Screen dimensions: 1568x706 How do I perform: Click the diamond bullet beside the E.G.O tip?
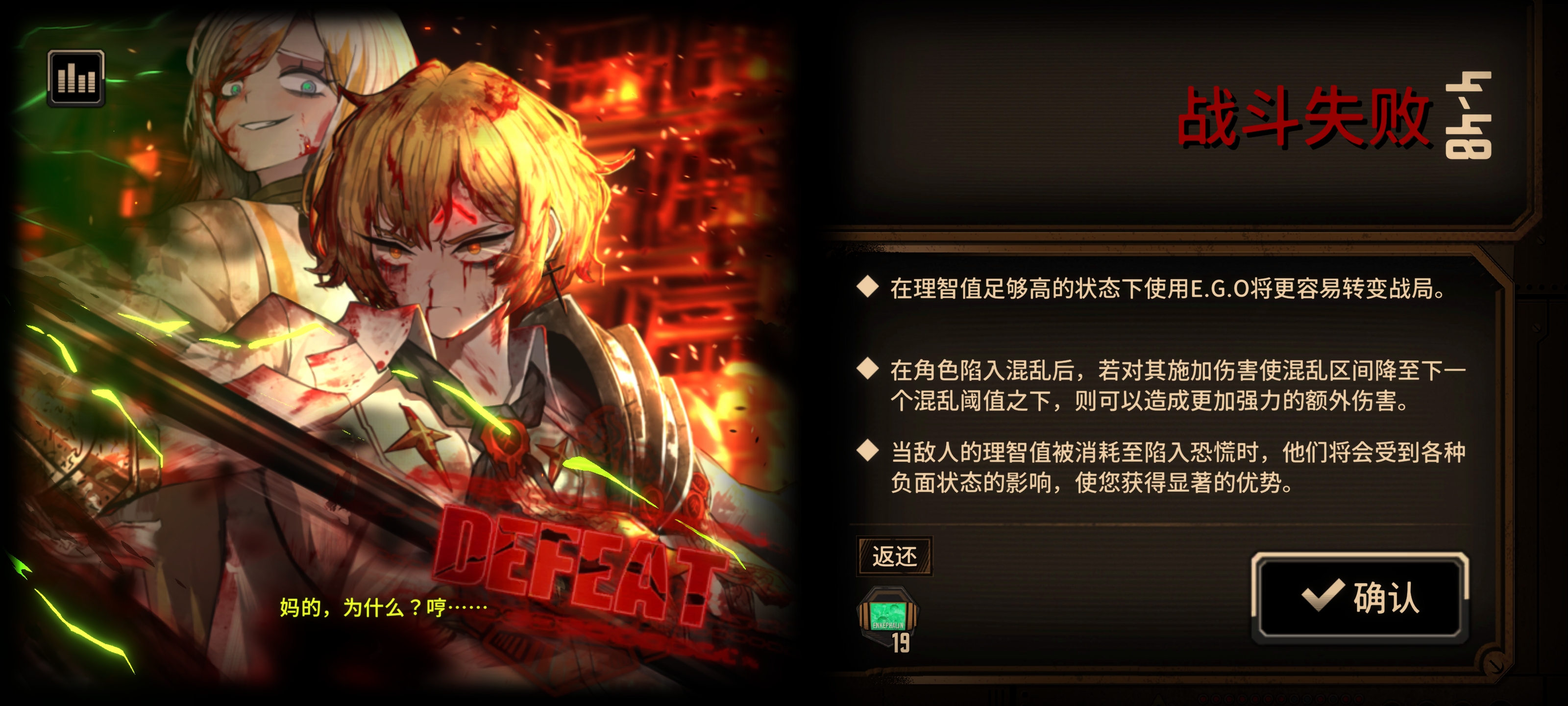[867, 286]
